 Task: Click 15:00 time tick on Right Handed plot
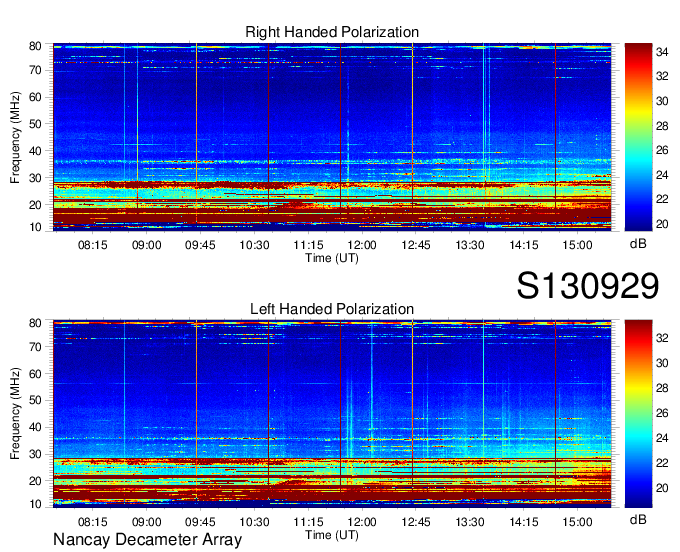point(578,245)
